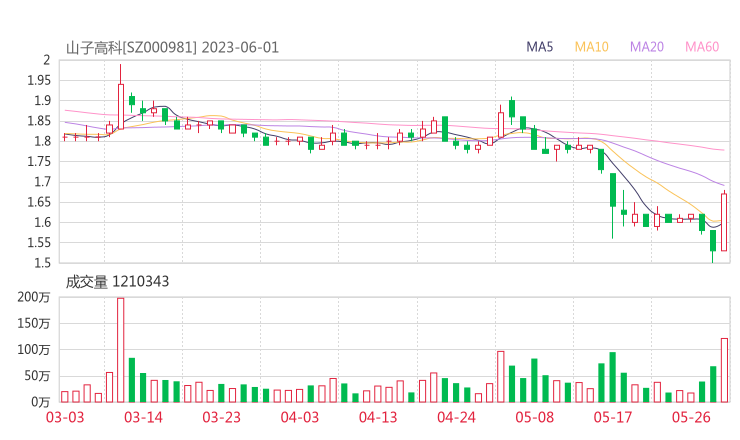Click the 1.6 price axis label
The height and width of the screenshot is (440, 740).
coord(42,222)
